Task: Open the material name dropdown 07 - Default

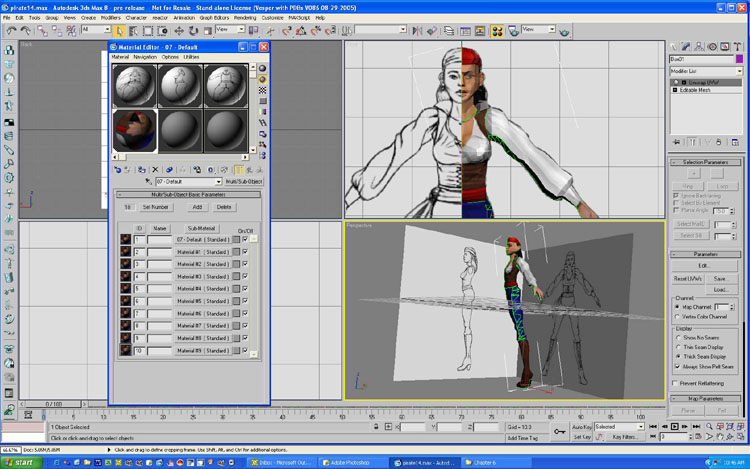Action: [189, 181]
